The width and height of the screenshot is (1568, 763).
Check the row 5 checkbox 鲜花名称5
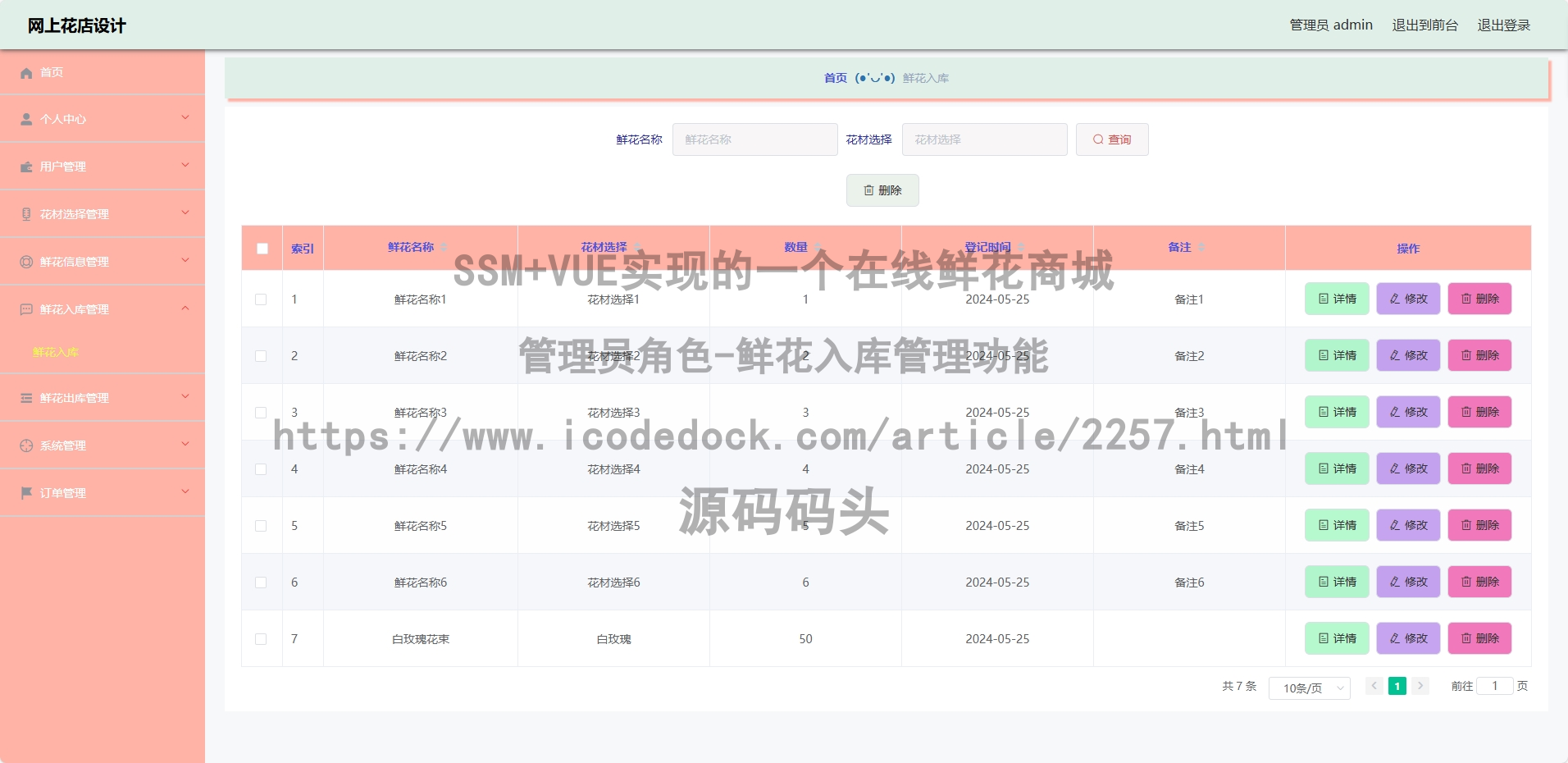261,526
